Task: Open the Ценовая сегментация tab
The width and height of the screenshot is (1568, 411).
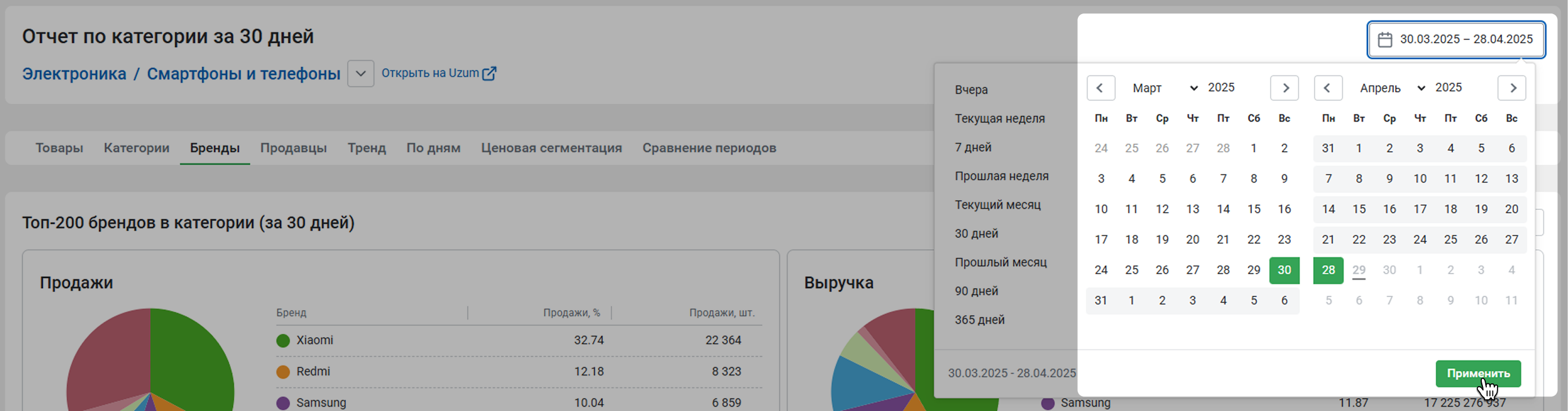Action: coord(551,148)
